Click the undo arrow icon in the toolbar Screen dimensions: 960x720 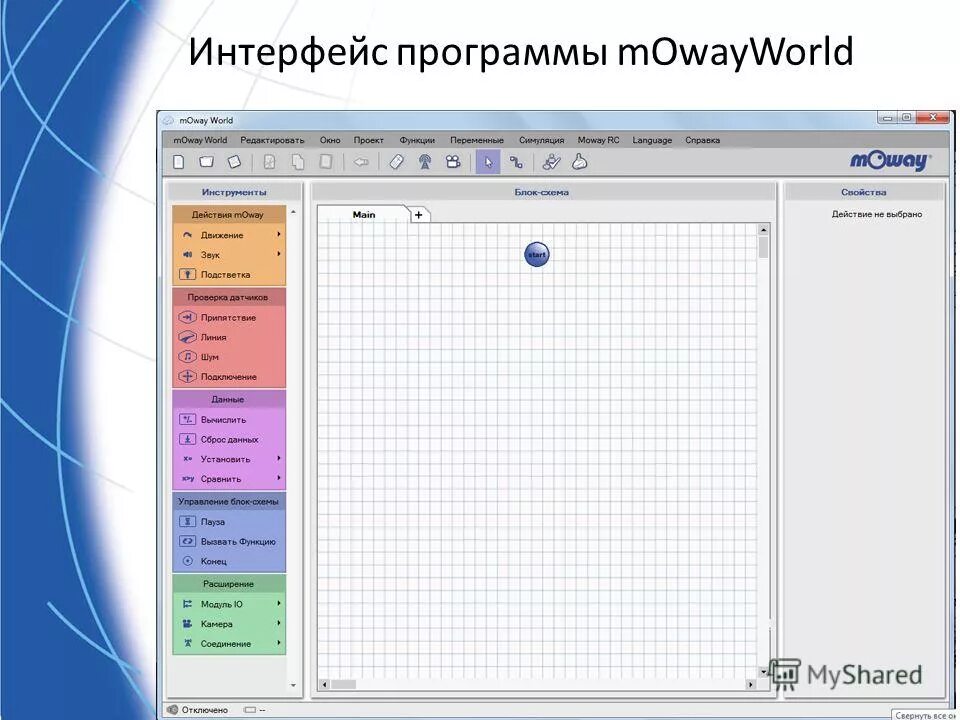click(361, 162)
